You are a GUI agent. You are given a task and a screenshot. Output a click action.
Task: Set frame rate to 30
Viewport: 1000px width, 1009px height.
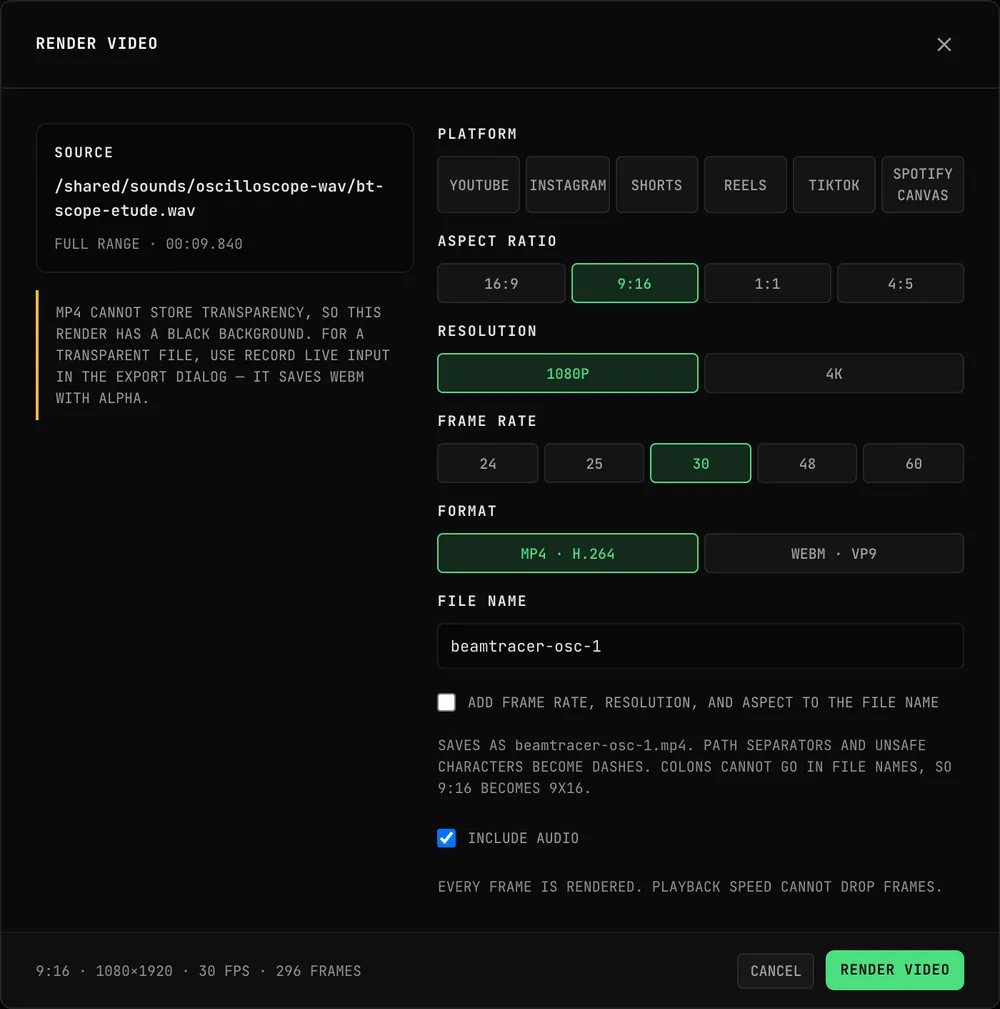(x=700, y=463)
